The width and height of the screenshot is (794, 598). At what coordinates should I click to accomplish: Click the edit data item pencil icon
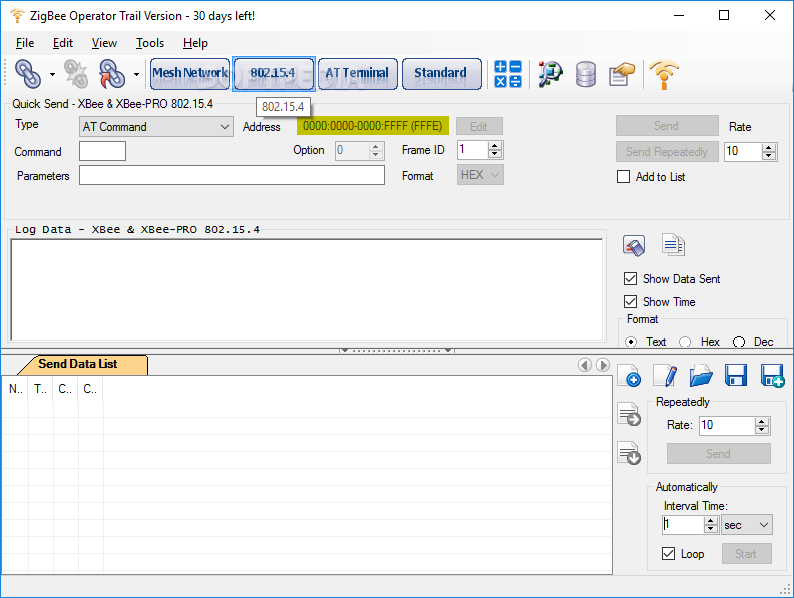(665, 376)
